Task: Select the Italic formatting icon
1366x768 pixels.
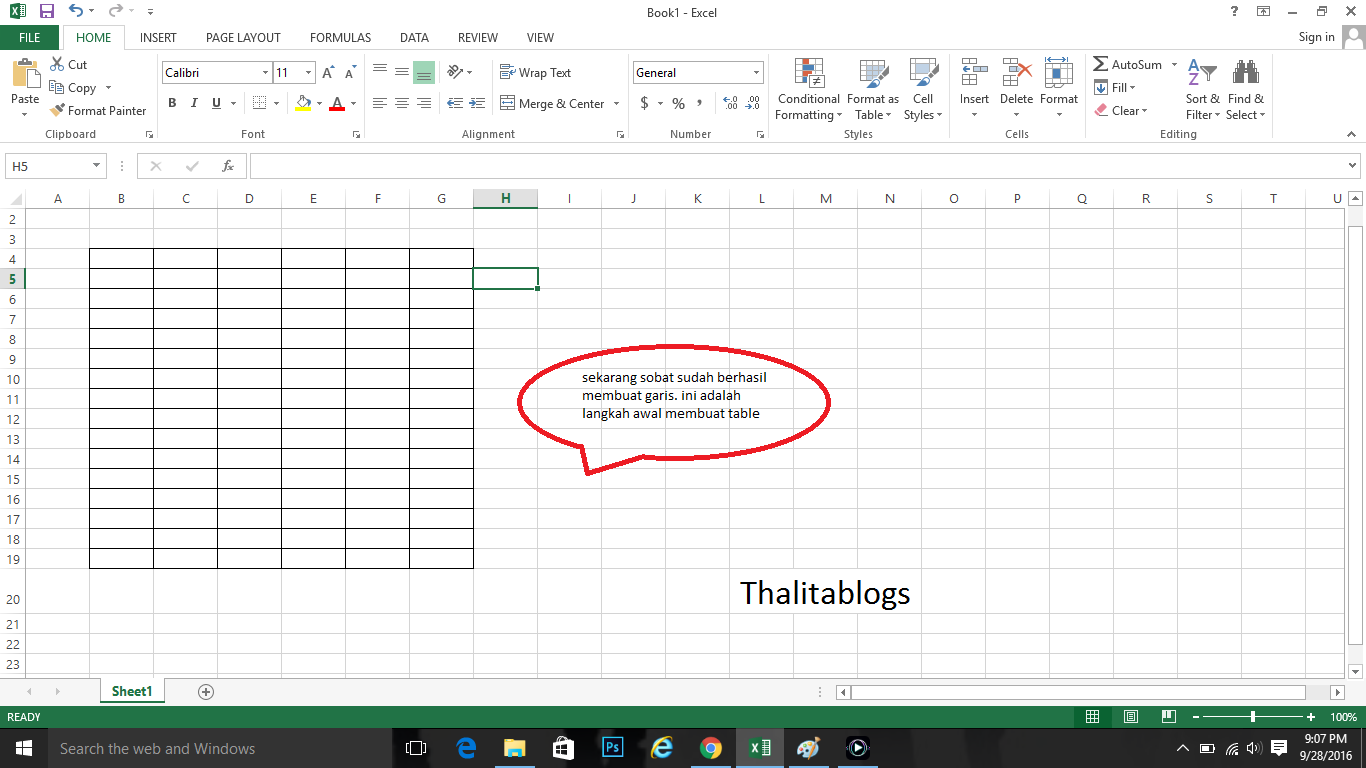Action: (194, 103)
